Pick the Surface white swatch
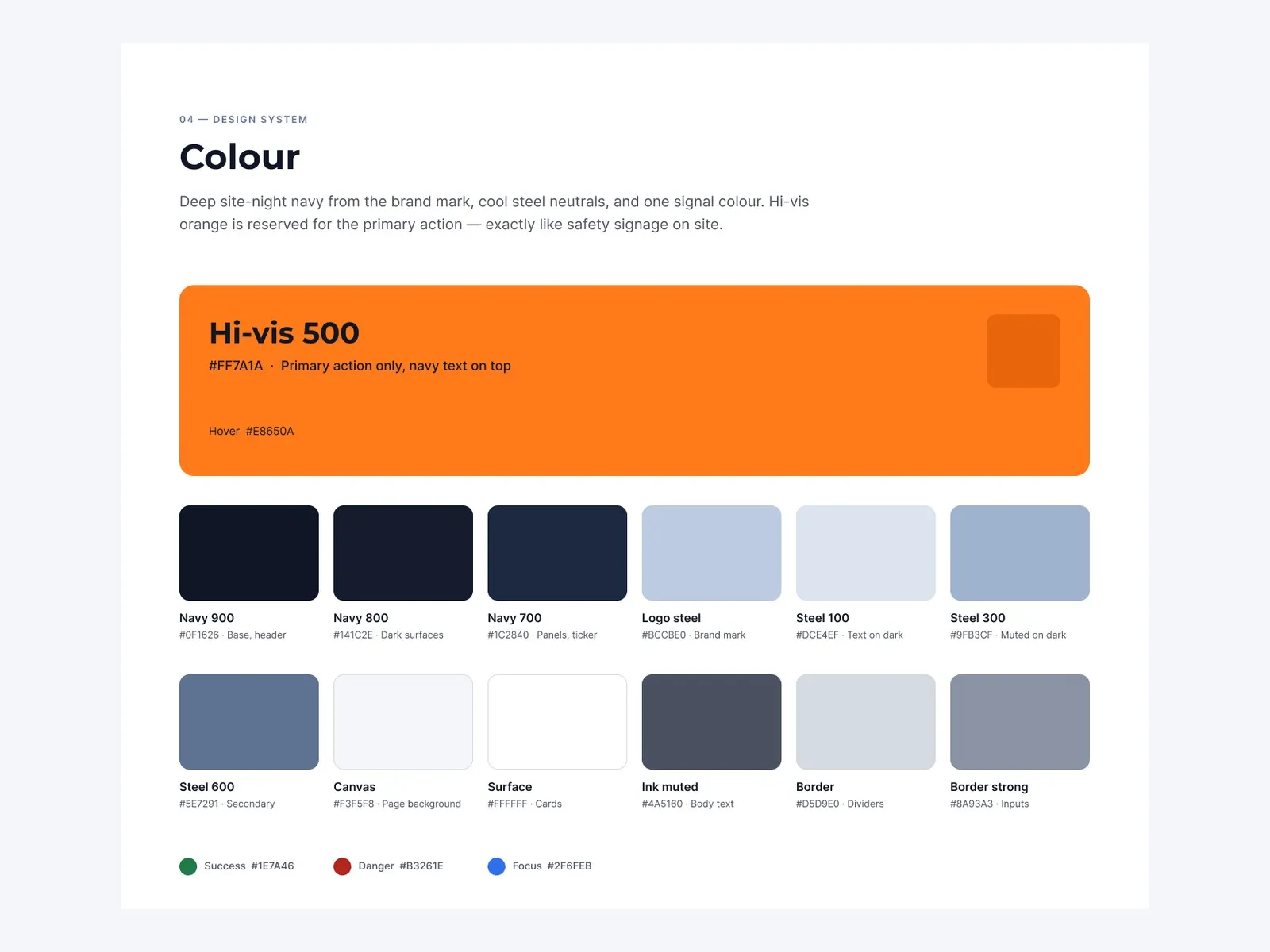This screenshot has height=952, width=1270. (557, 722)
